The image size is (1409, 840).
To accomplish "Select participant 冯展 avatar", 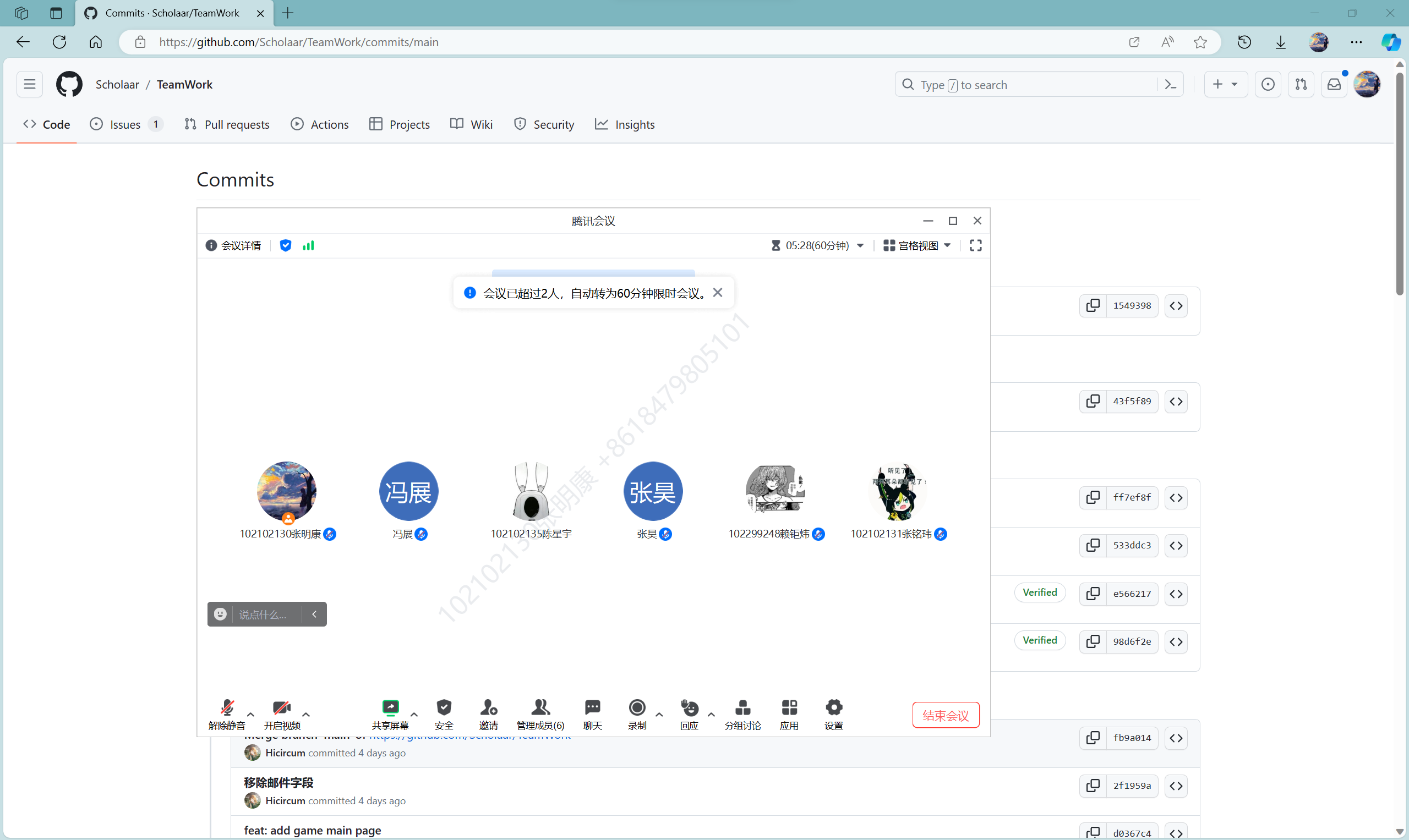I will [x=408, y=491].
